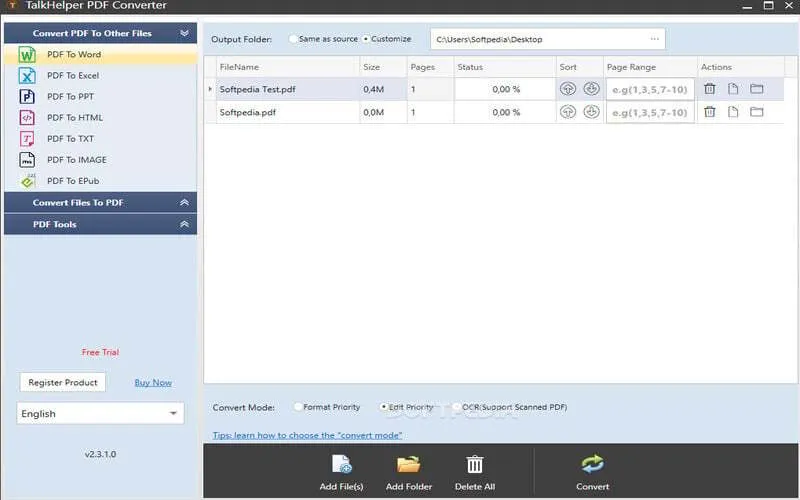800x500 pixels.
Task: Click Register Product button
Action: tap(63, 382)
